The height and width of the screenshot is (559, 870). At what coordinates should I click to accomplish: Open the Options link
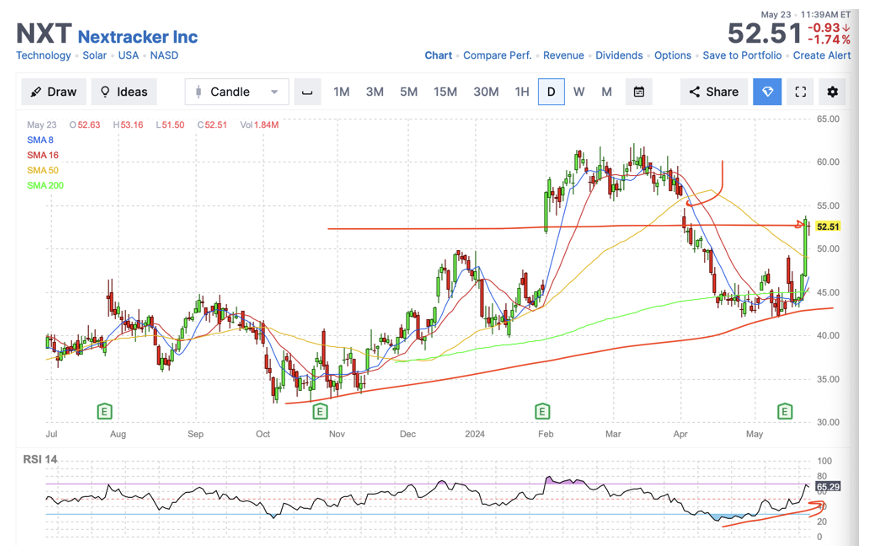[x=672, y=56]
